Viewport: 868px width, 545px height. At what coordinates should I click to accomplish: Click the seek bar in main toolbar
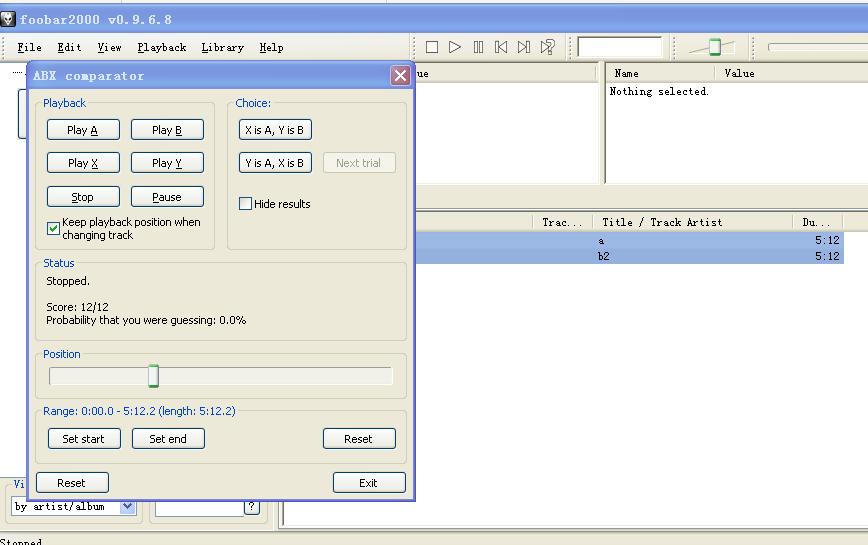coord(818,47)
